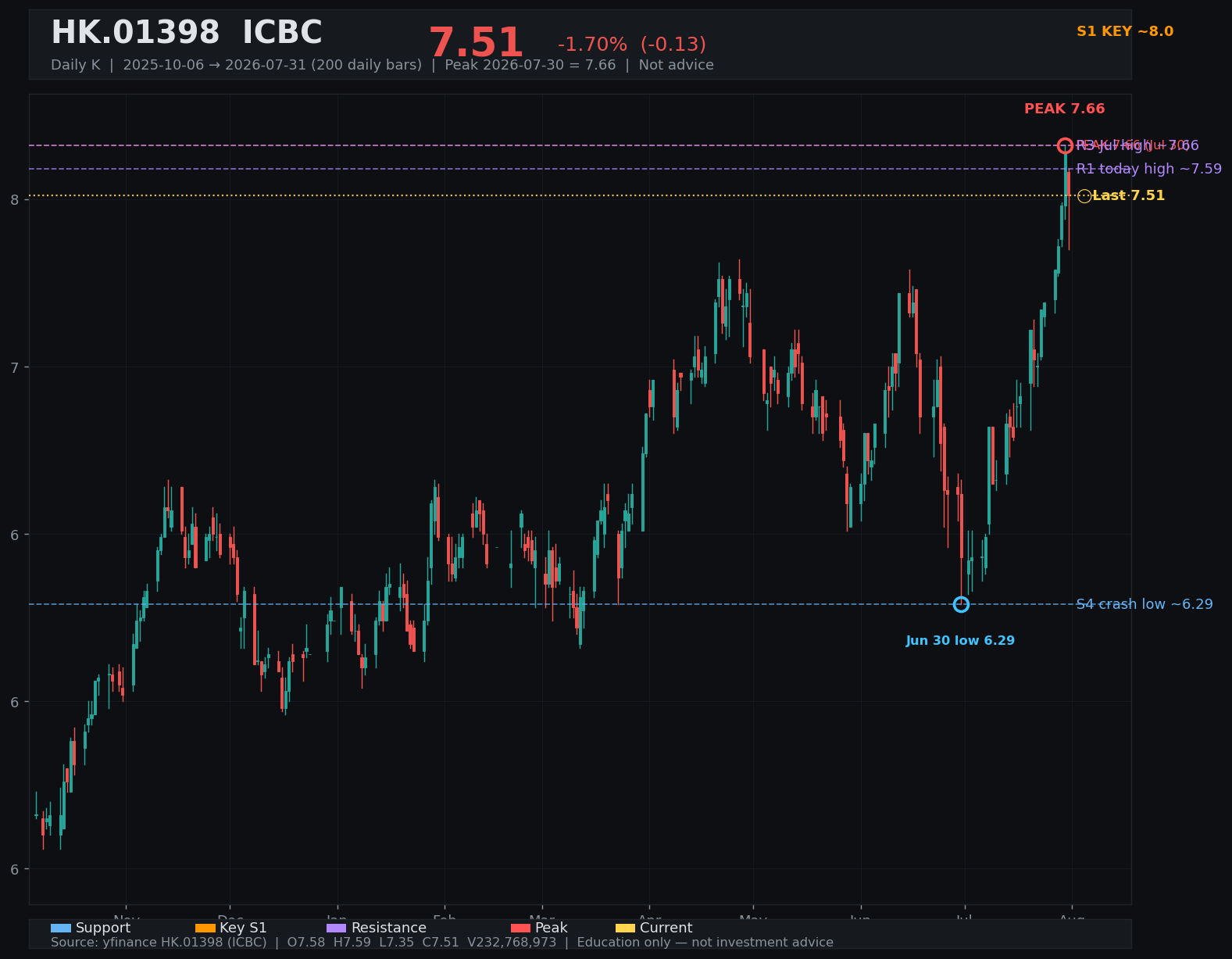1232x959 pixels.
Task: Select the "Resistance" legend label
Action: pyautogui.click(x=389, y=928)
